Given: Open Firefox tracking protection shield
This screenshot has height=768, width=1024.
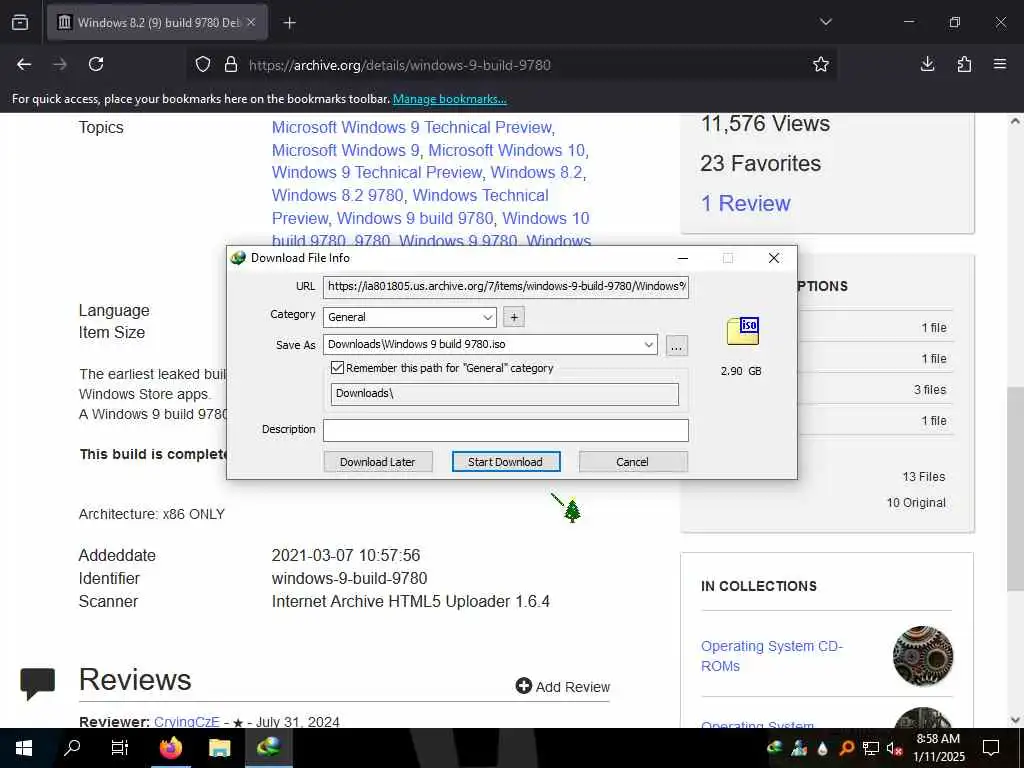Looking at the screenshot, I should (x=203, y=65).
